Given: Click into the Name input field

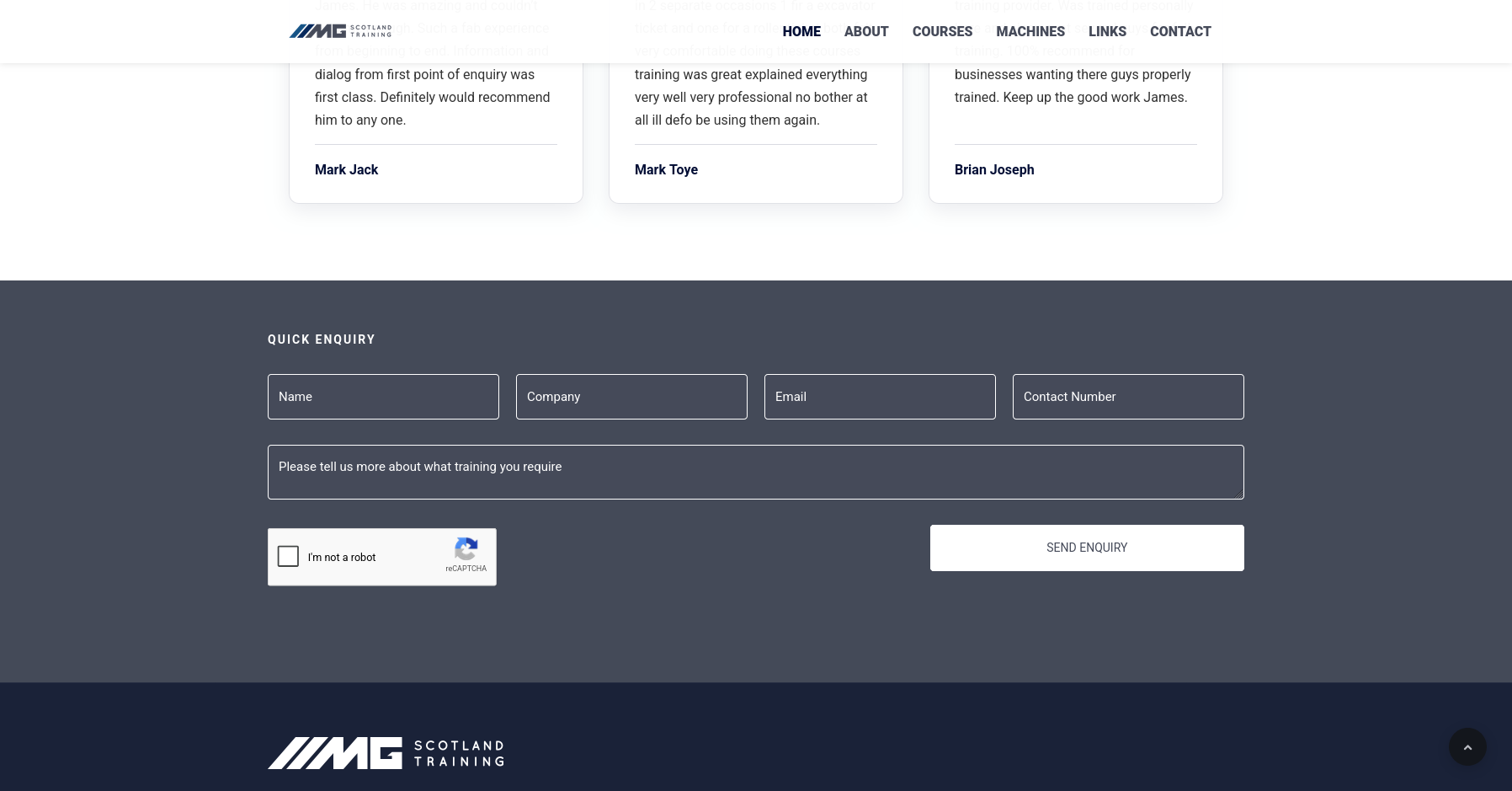Looking at the screenshot, I should click(x=383, y=397).
